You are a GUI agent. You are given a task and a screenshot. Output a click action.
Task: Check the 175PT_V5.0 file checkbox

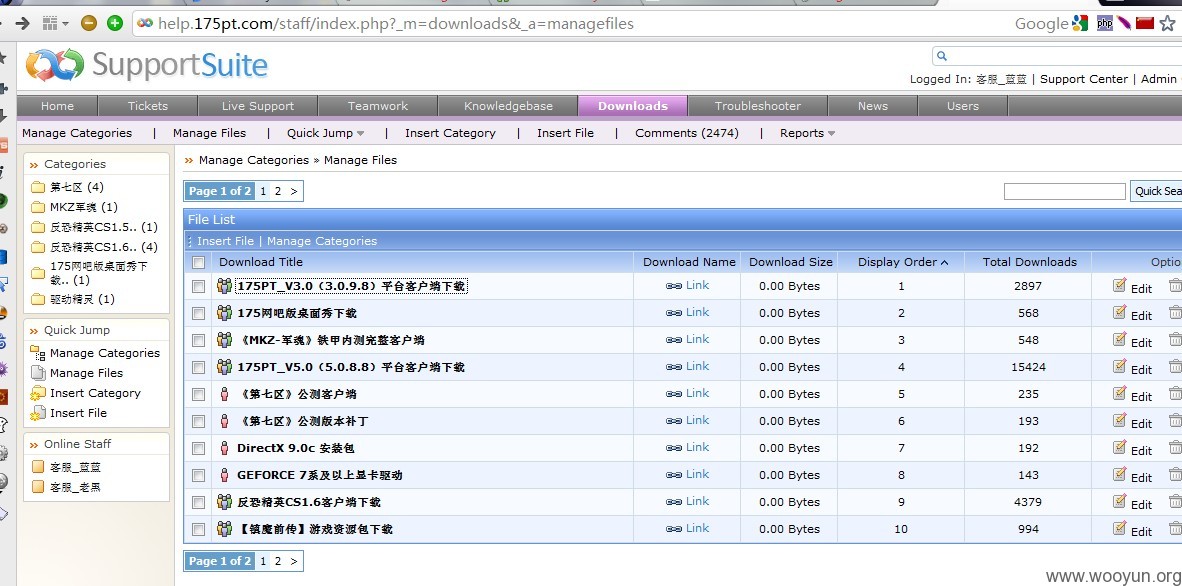point(198,368)
